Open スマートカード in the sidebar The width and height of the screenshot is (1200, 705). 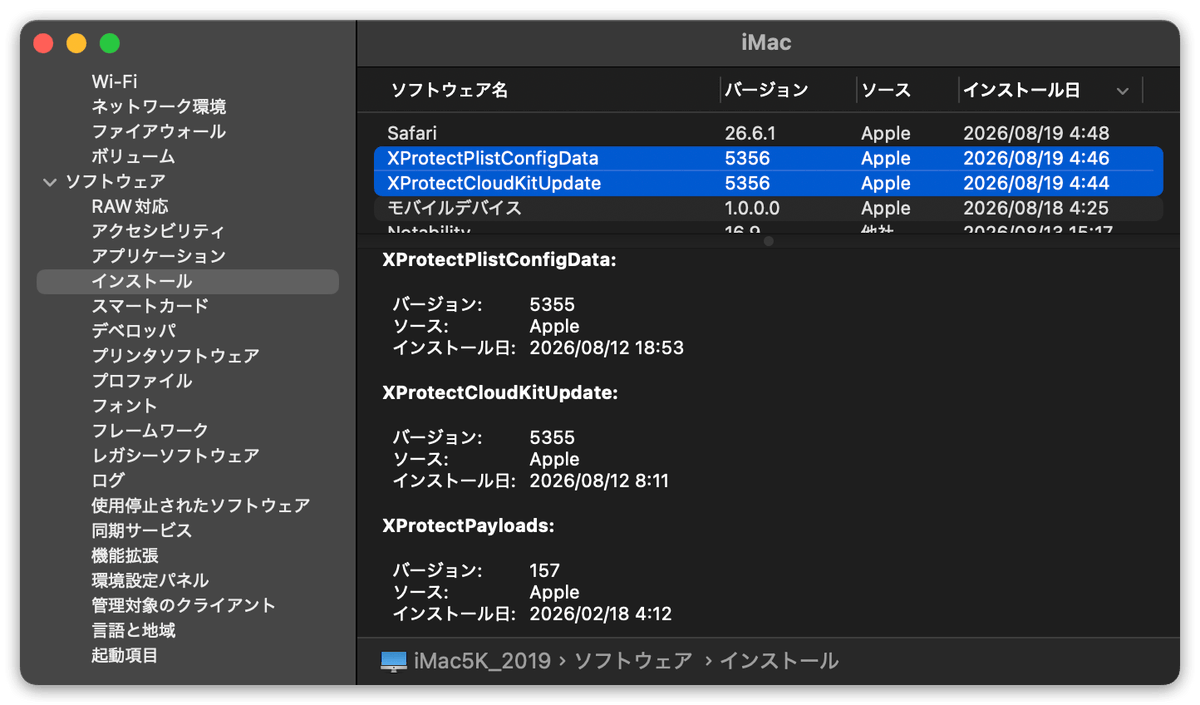[x=150, y=307]
